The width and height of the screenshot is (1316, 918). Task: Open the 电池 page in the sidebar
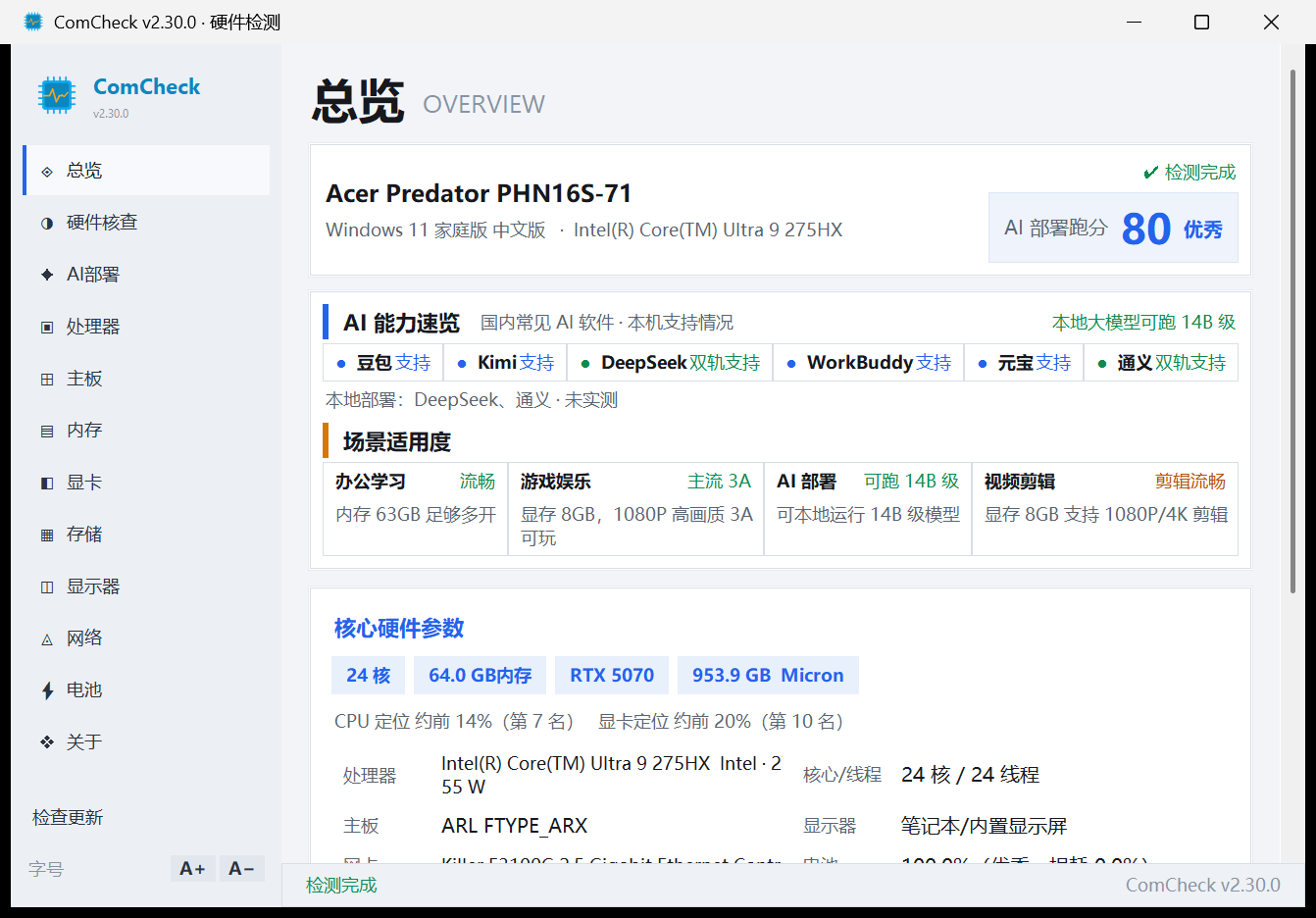point(146,690)
